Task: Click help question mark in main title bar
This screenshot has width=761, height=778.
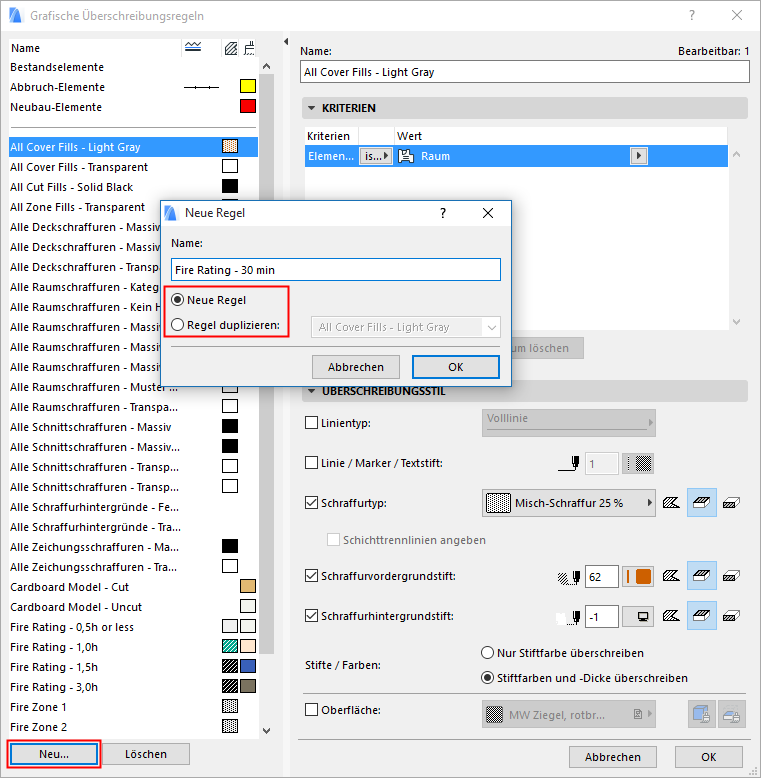Action: (692, 15)
